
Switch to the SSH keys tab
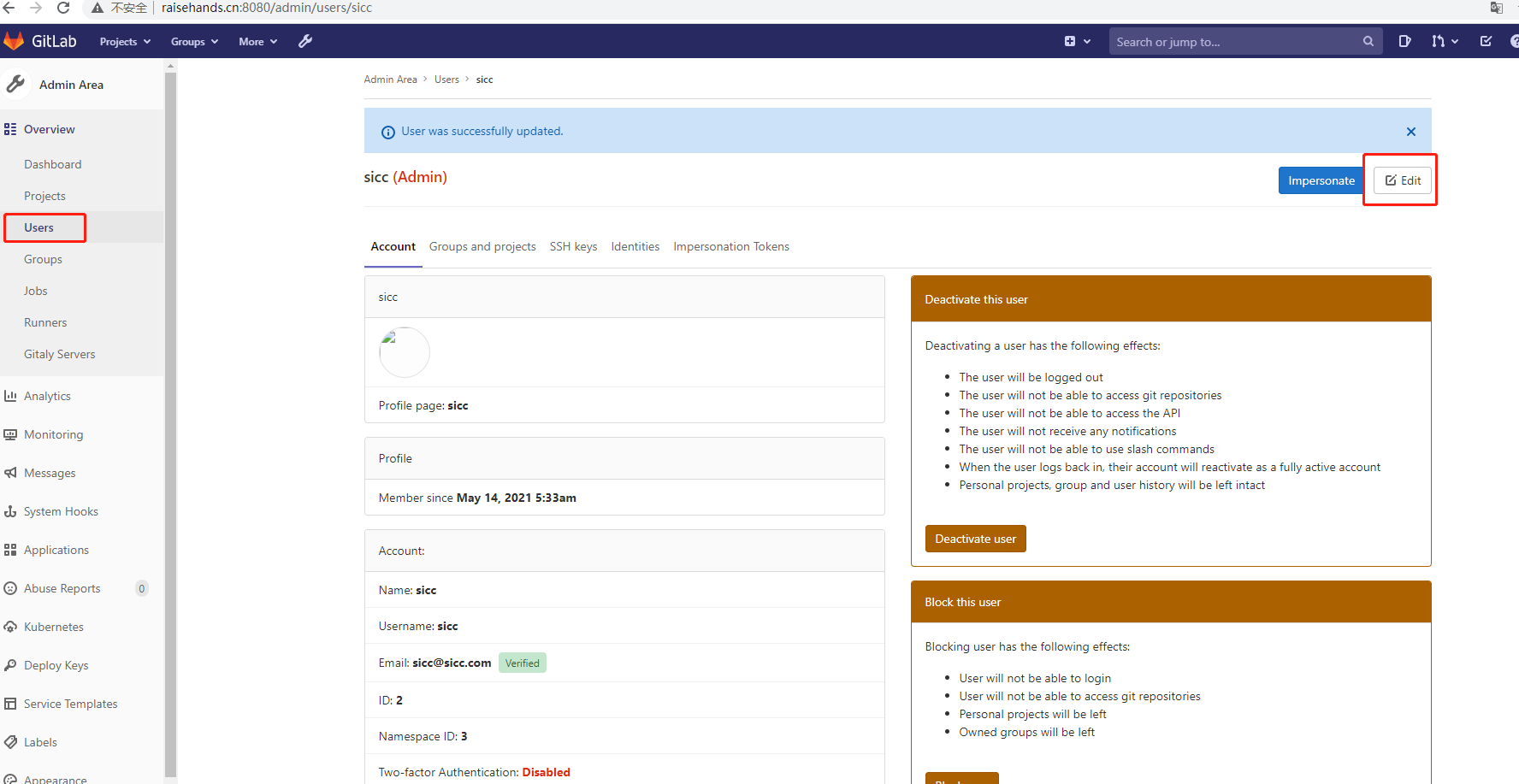point(573,246)
